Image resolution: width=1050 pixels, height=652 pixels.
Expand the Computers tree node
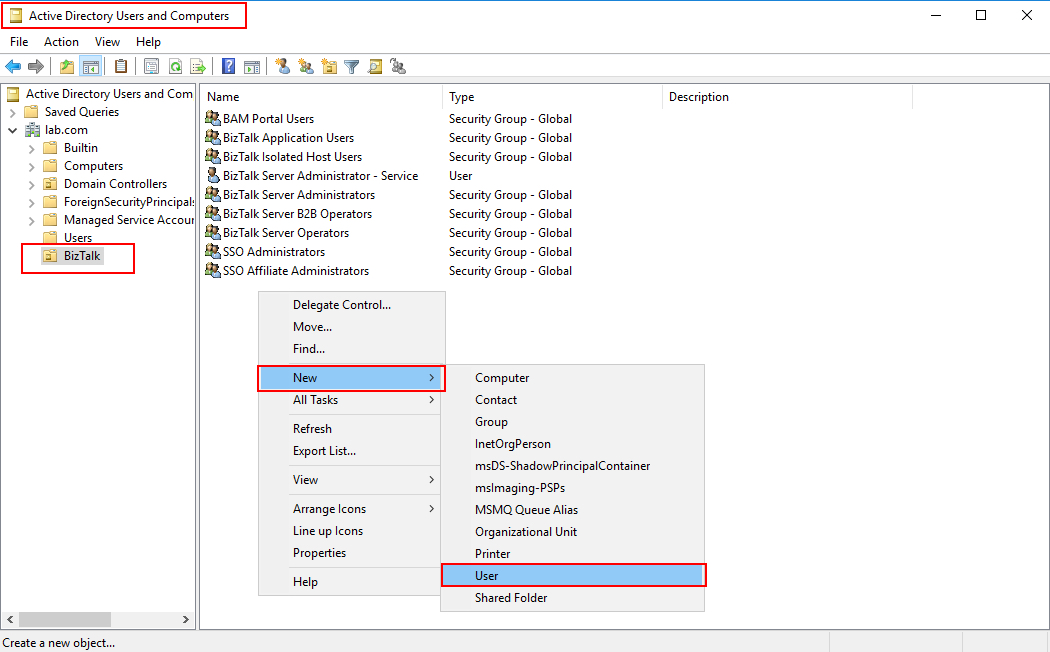31,167
